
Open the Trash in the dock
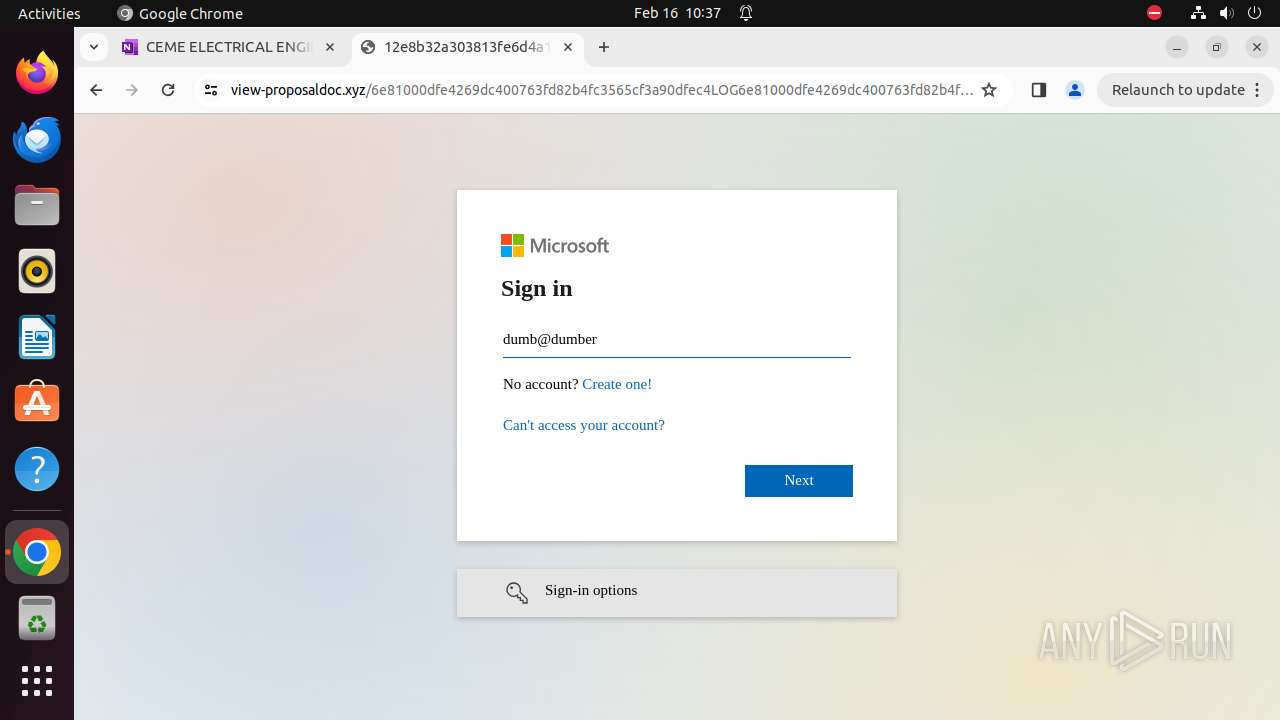pos(37,619)
